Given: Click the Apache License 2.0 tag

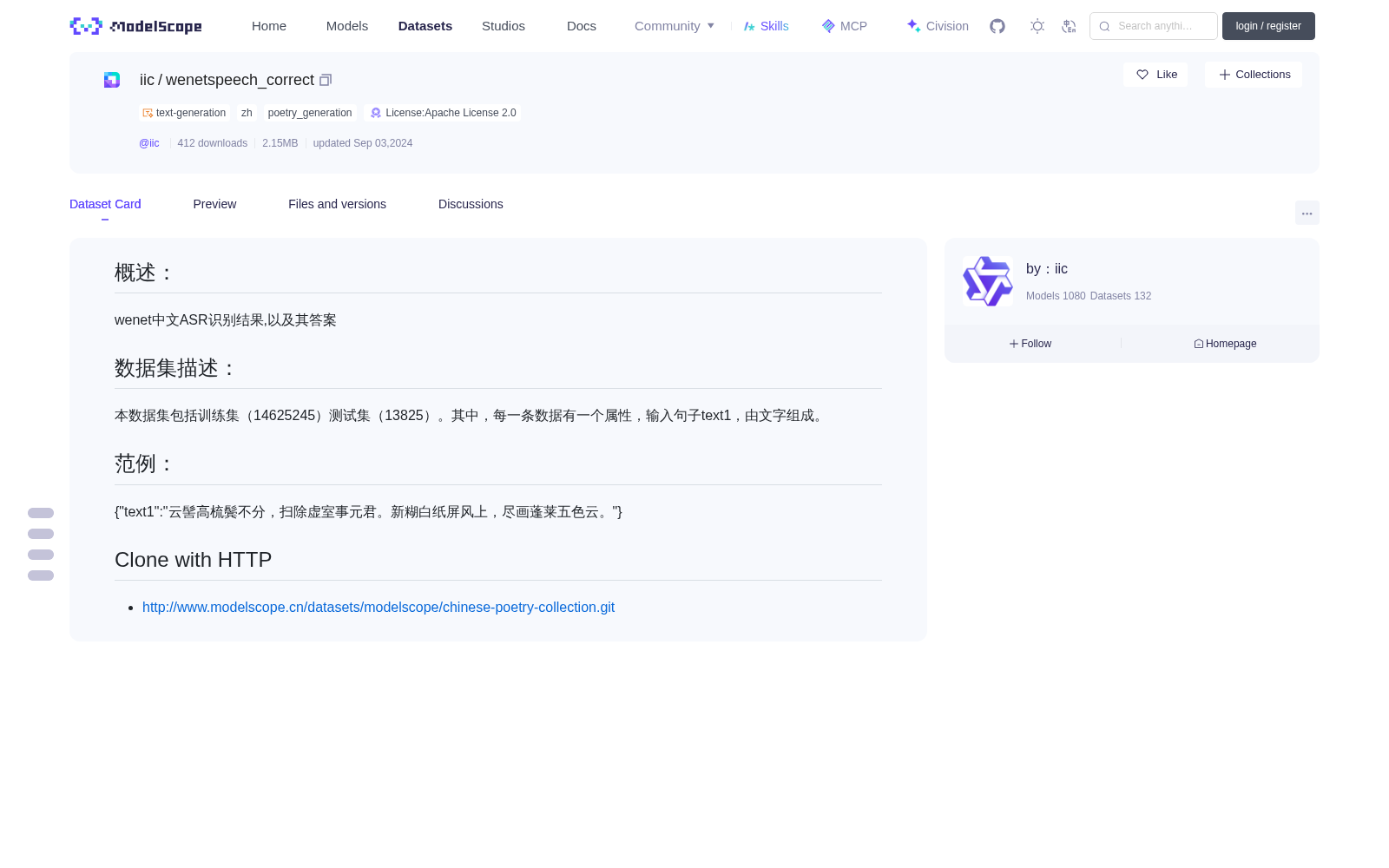Looking at the screenshot, I should [443, 113].
